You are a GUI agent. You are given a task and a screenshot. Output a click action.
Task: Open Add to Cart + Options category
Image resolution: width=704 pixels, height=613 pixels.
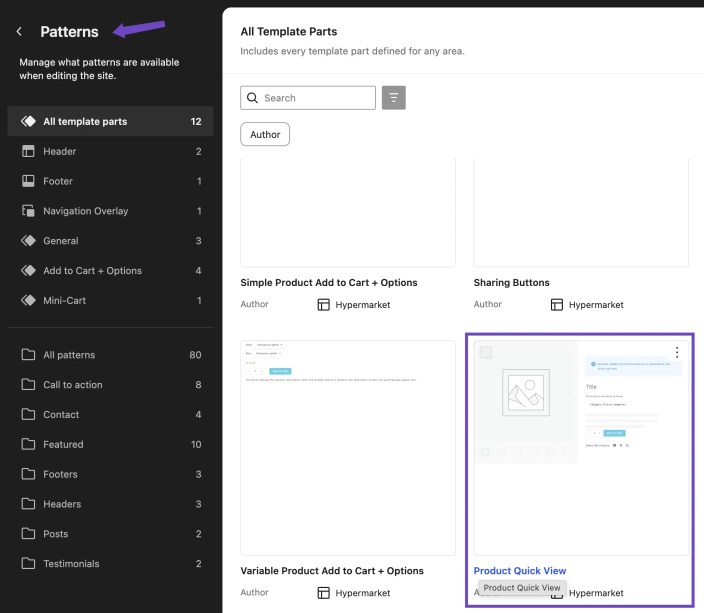click(x=110, y=270)
